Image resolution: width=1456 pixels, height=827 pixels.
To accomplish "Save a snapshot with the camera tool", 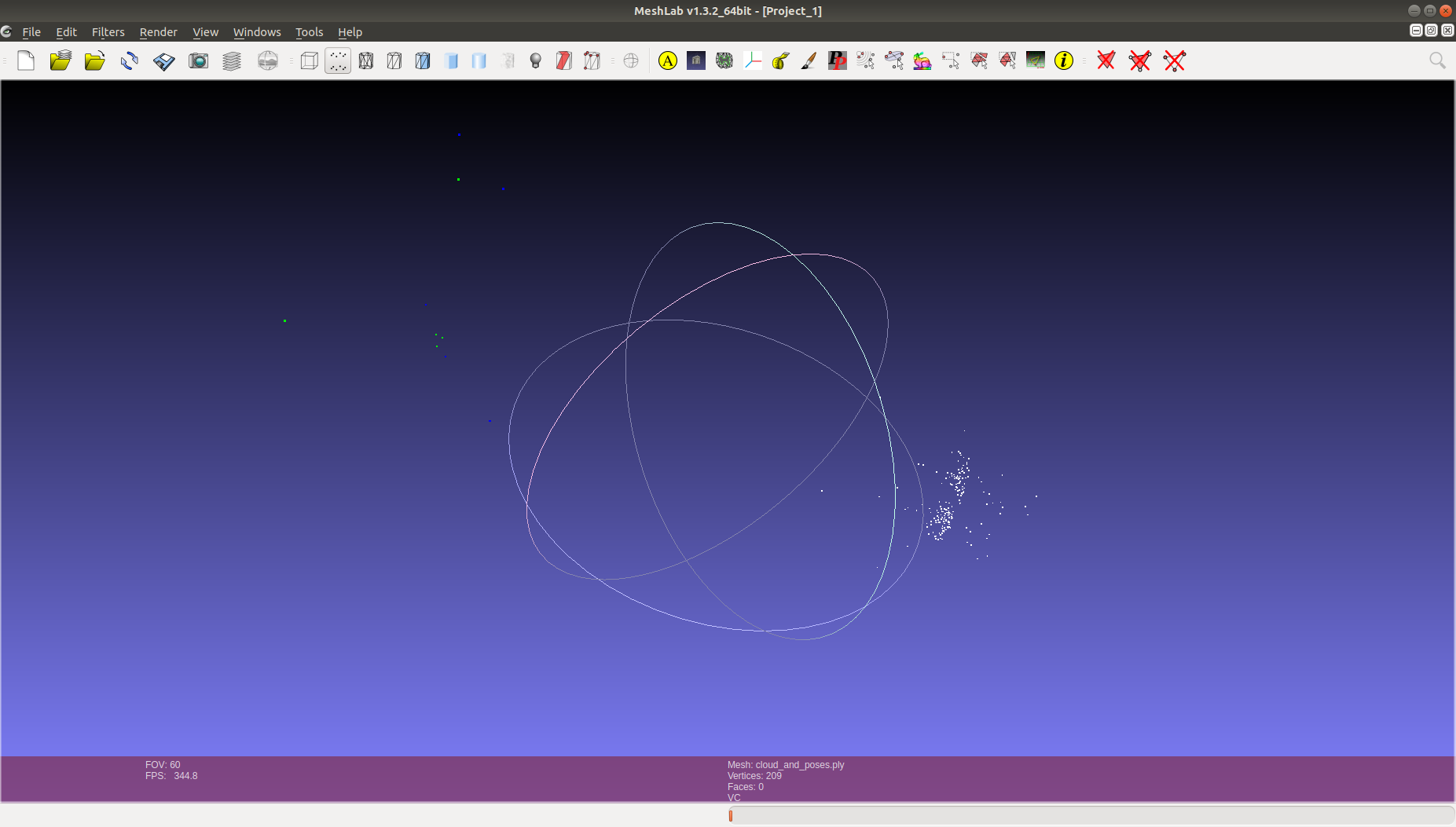I will 198,60.
